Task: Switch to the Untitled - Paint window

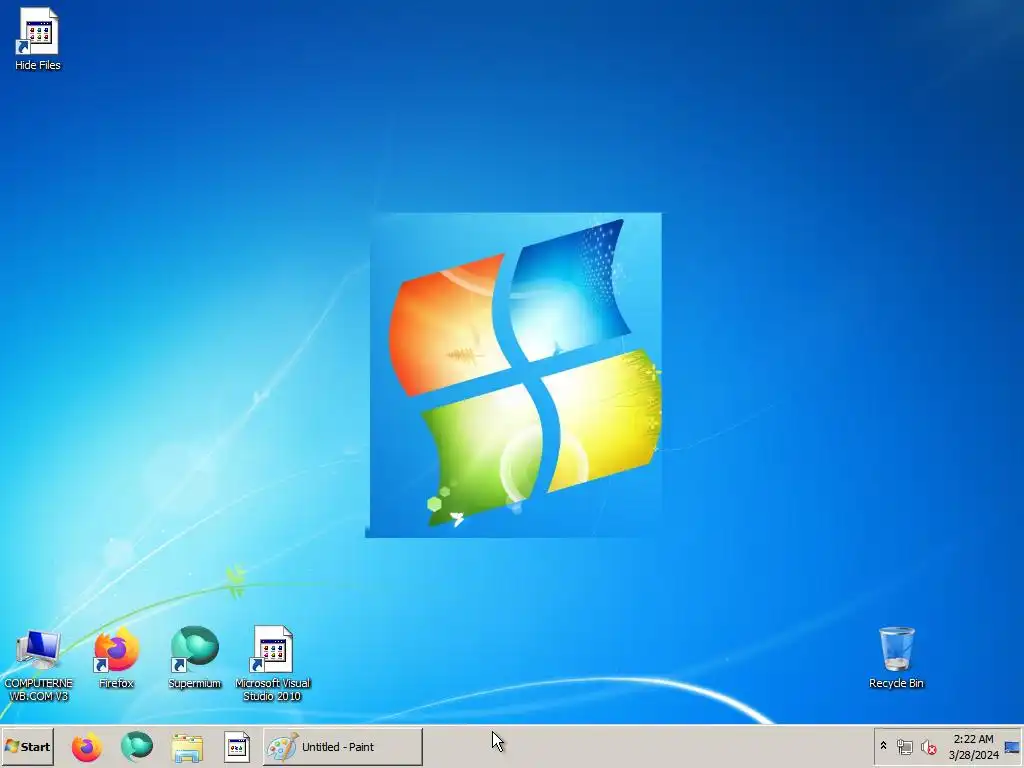Action: [x=343, y=746]
